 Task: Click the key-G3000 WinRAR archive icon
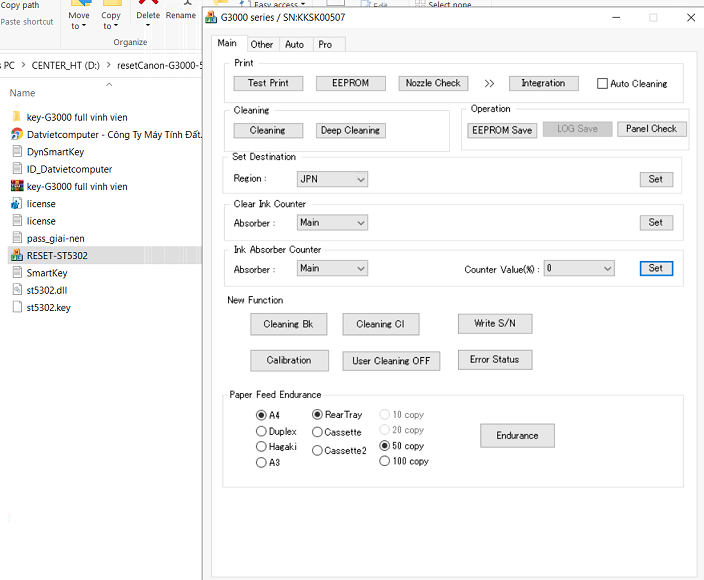coord(17,186)
